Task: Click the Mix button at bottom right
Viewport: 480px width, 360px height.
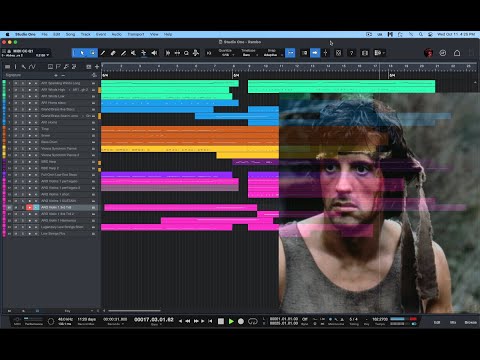Action: (453, 322)
